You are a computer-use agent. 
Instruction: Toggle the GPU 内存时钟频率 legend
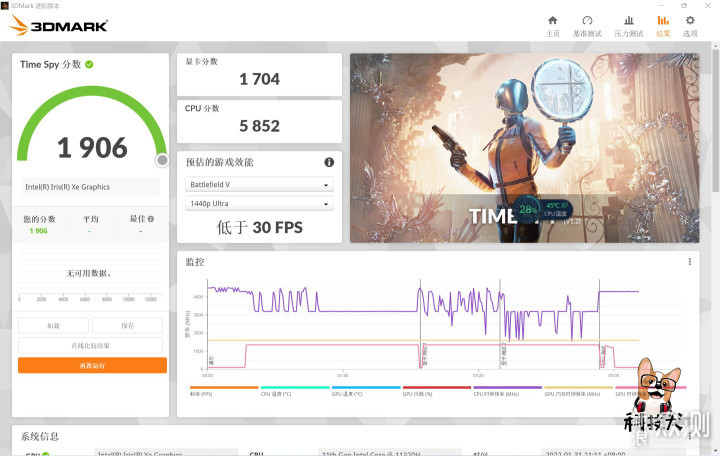[x=579, y=391]
